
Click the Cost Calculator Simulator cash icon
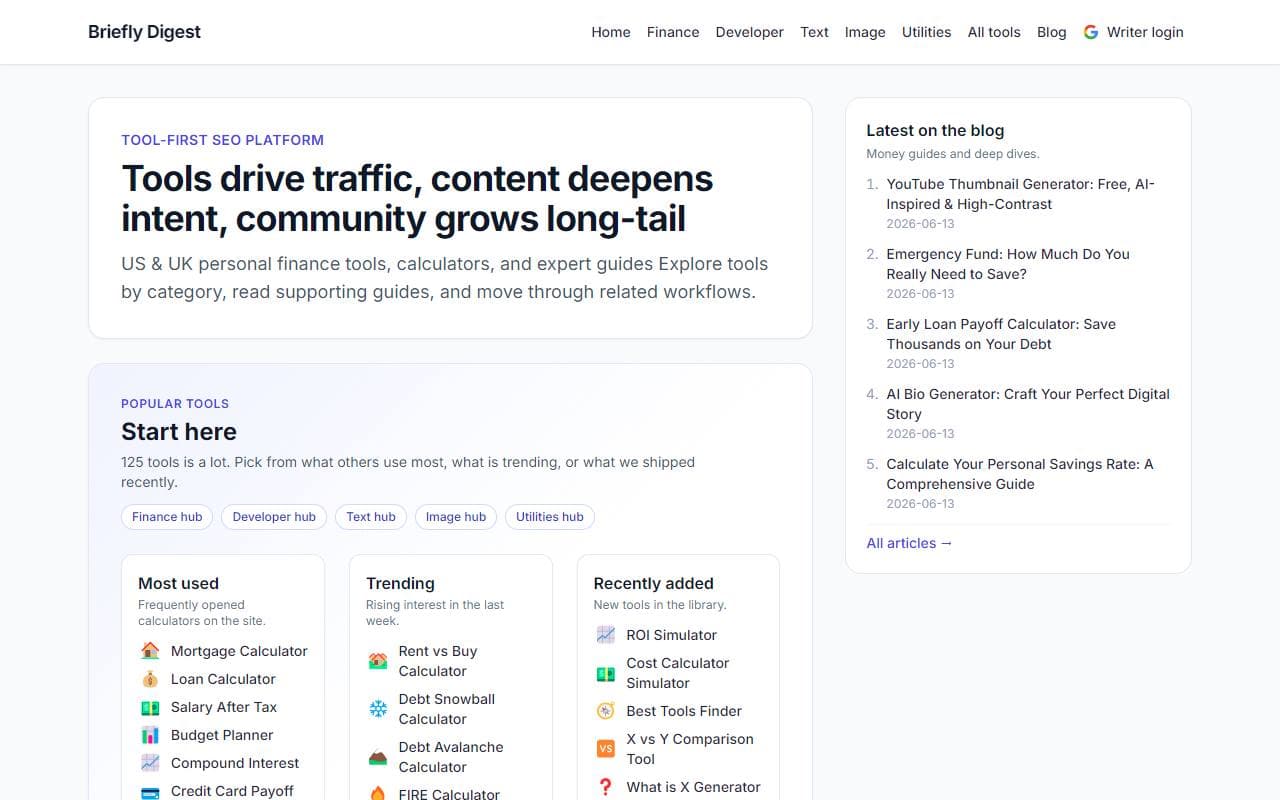(606, 673)
